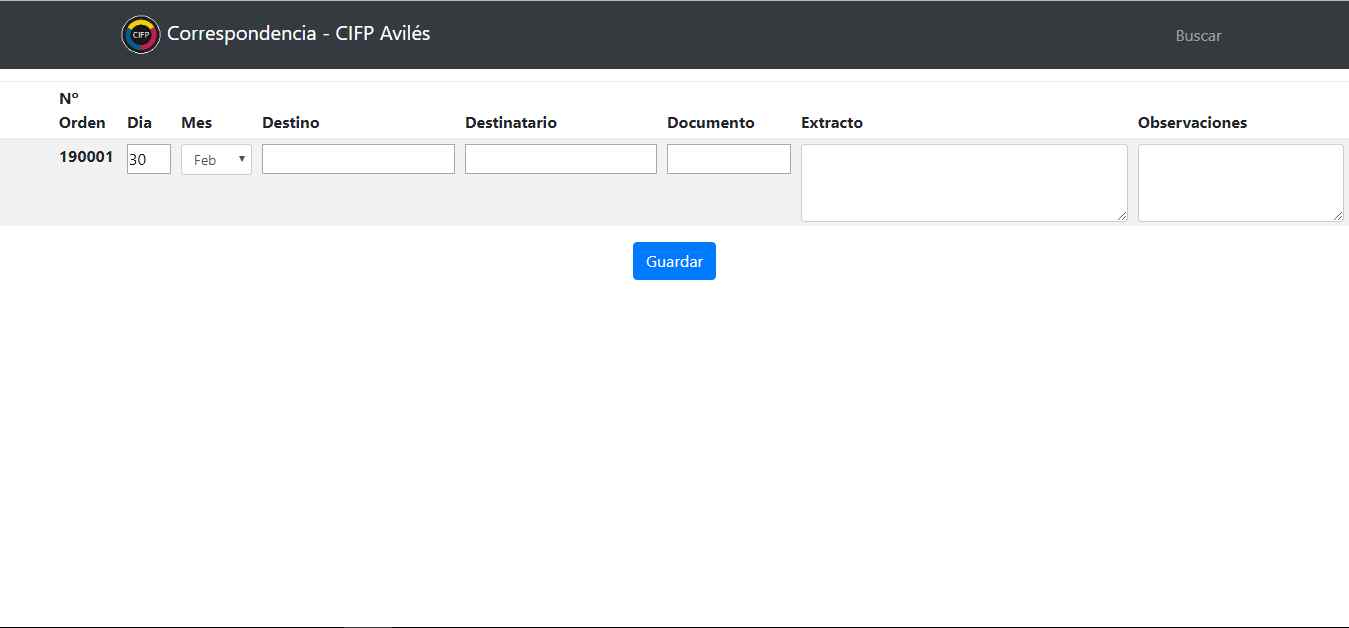The image size is (1349, 628).
Task: Select order number 190001
Action: [86, 157]
